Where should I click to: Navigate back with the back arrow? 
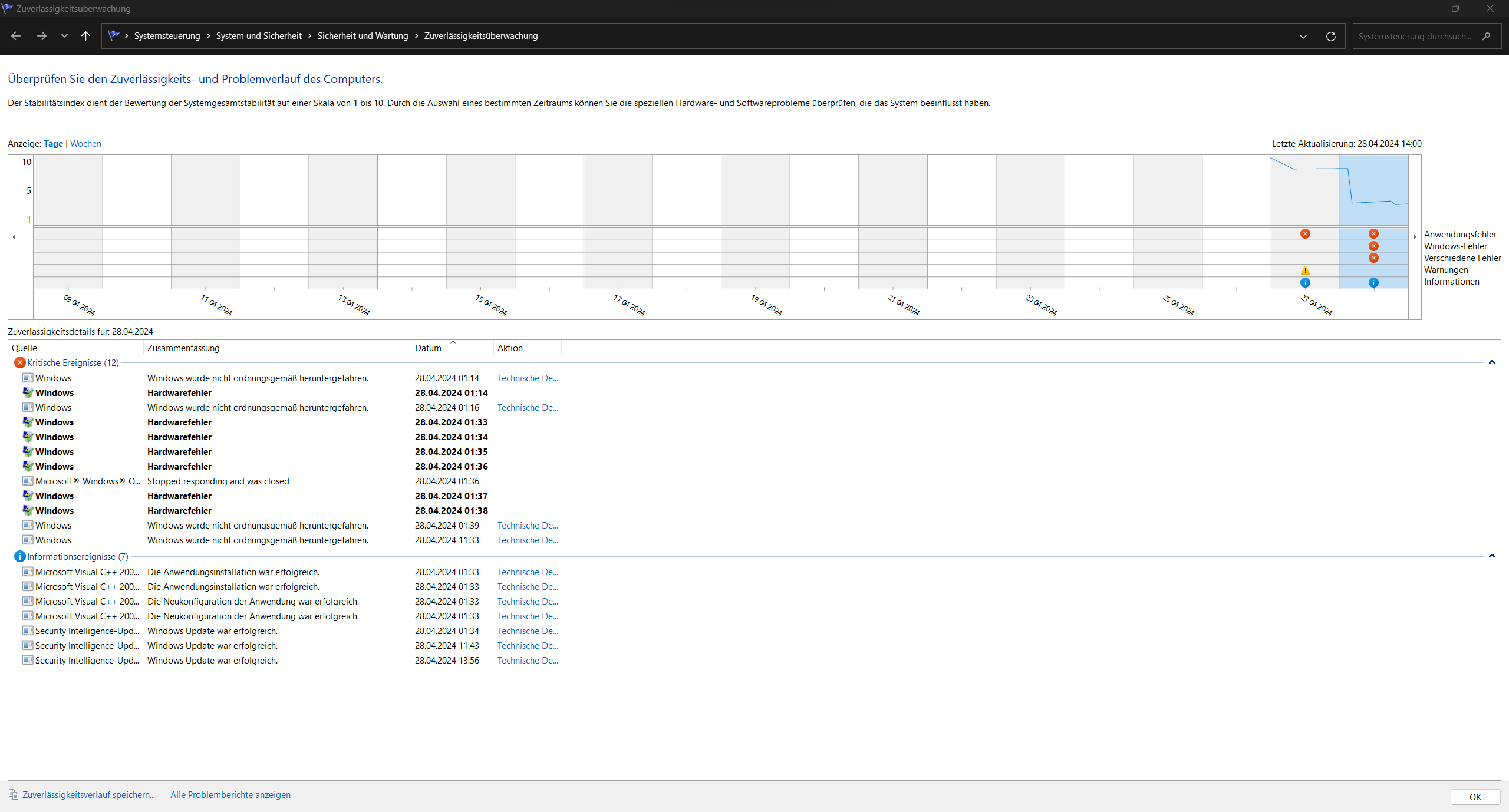tap(16, 36)
